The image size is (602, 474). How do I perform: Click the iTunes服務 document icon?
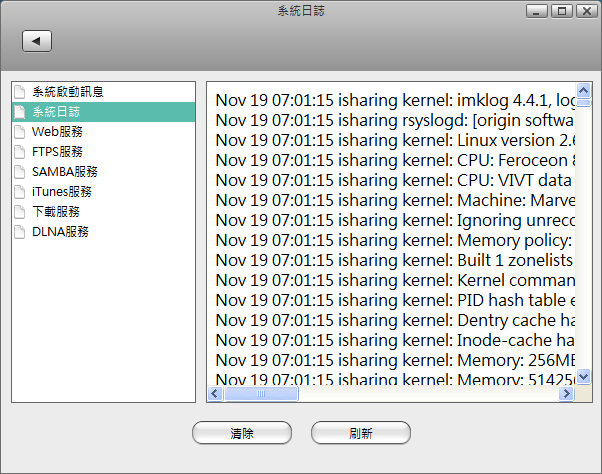coord(20,192)
